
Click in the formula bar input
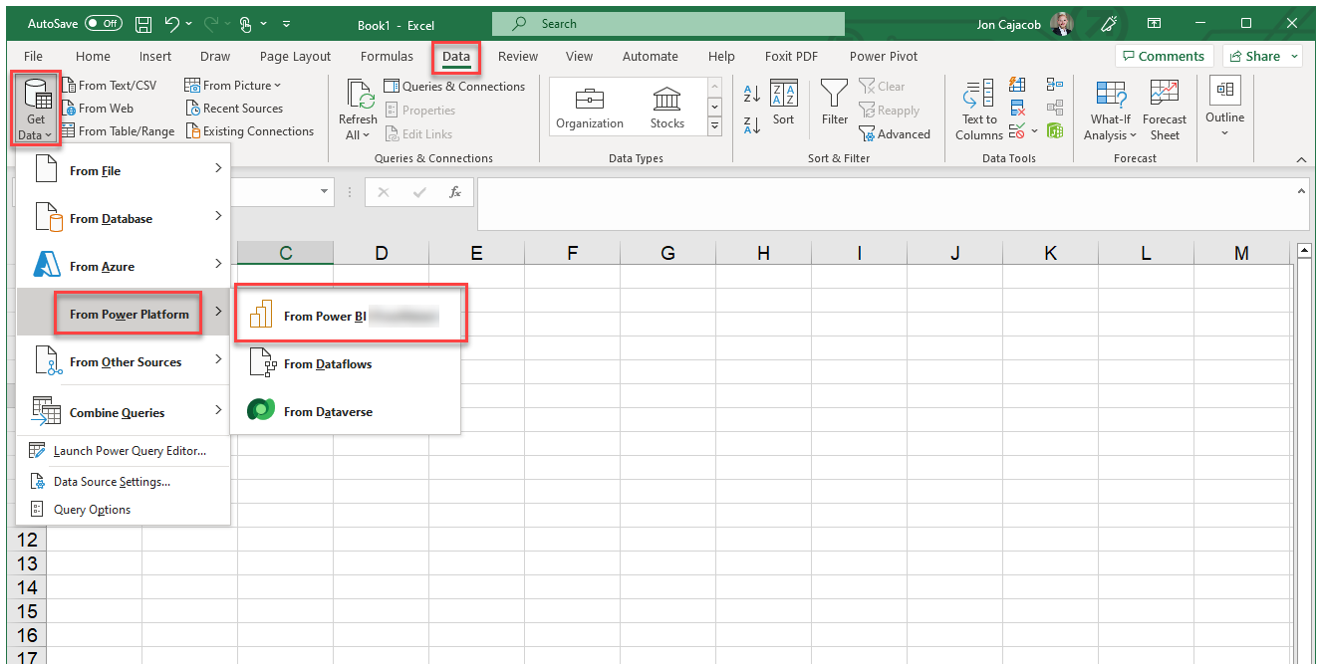pyautogui.click(x=883, y=204)
